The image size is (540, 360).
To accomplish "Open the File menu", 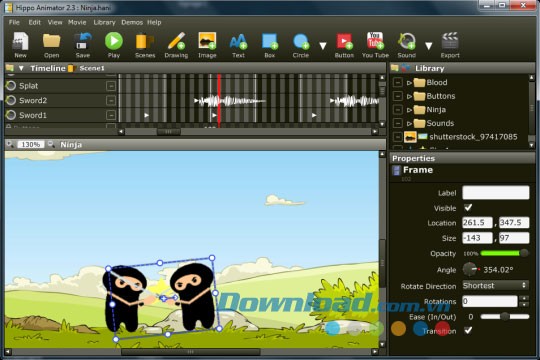I will [14, 22].
